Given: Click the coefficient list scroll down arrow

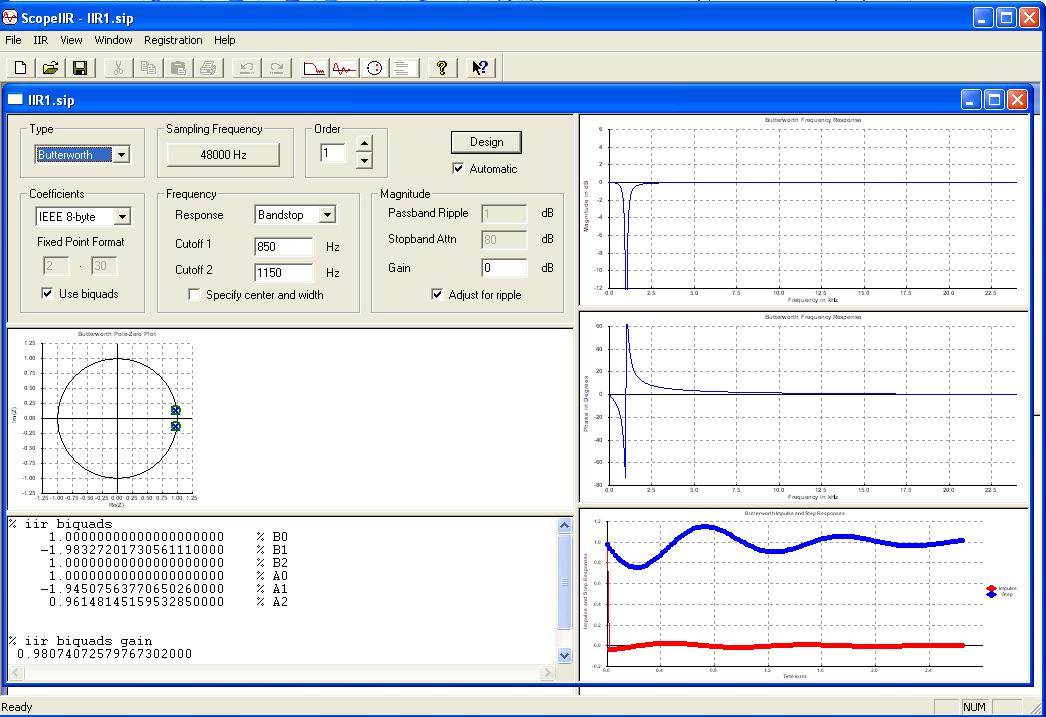Looking at the screenshot, I should tap(564, 656).
